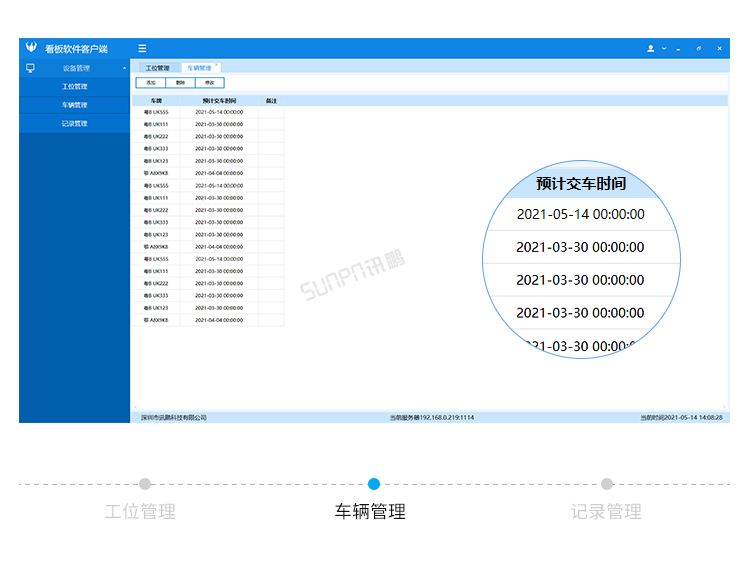This screenshot has width=750, height=568.
Task: Click the 删除 button
Action: click(x=180, y=83)
